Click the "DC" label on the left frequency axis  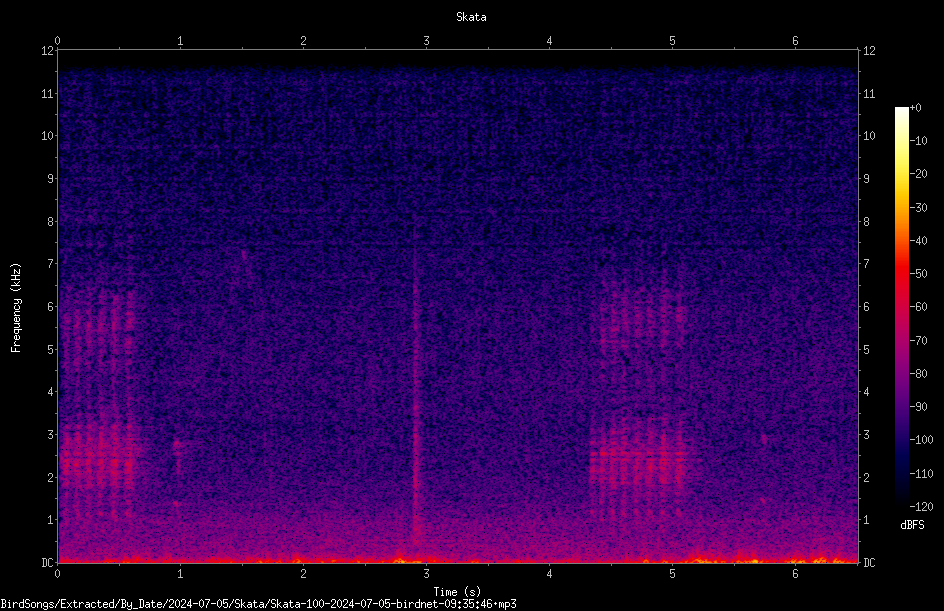[48, 563]
